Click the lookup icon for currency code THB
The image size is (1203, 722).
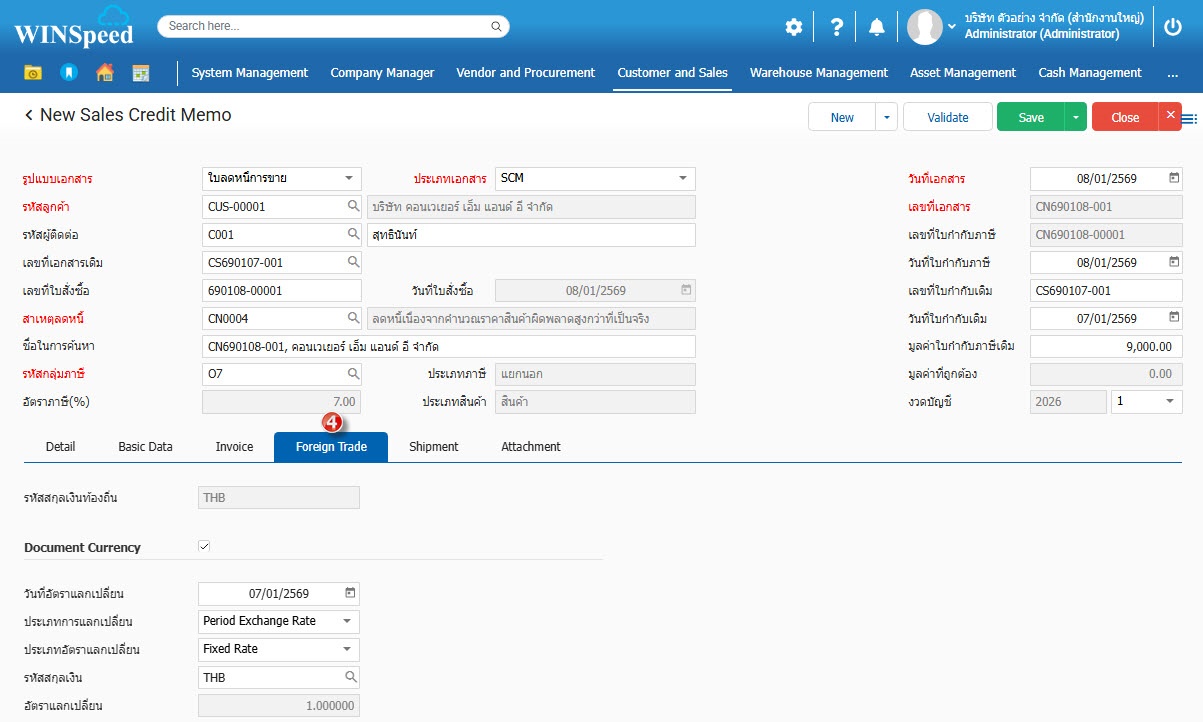pyautogui.click(x=351, y=677)
